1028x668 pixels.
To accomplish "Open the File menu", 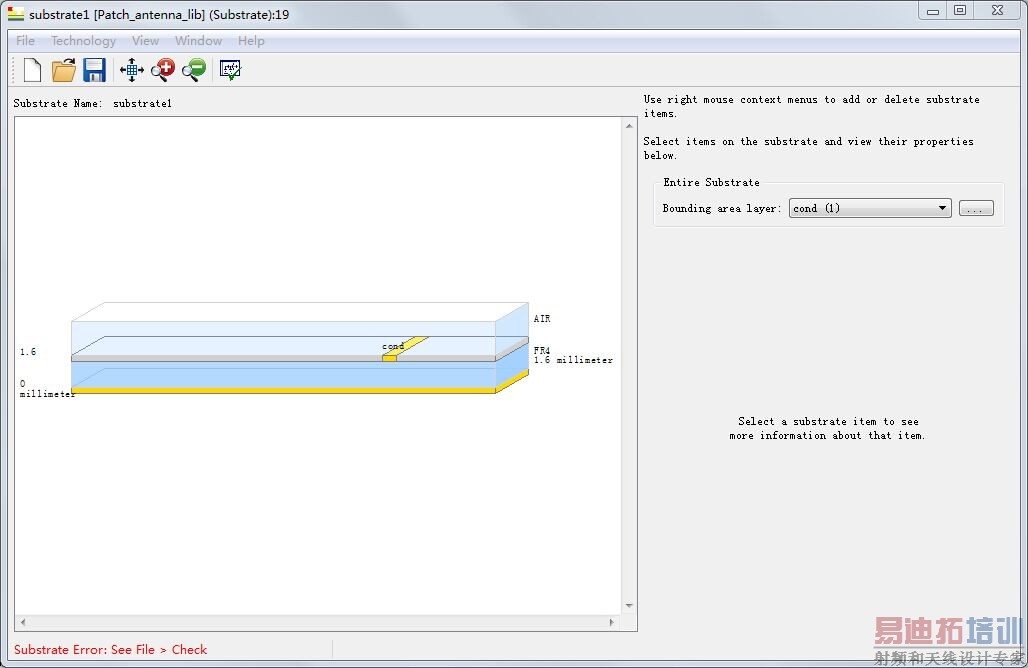I will coord(25,41).
